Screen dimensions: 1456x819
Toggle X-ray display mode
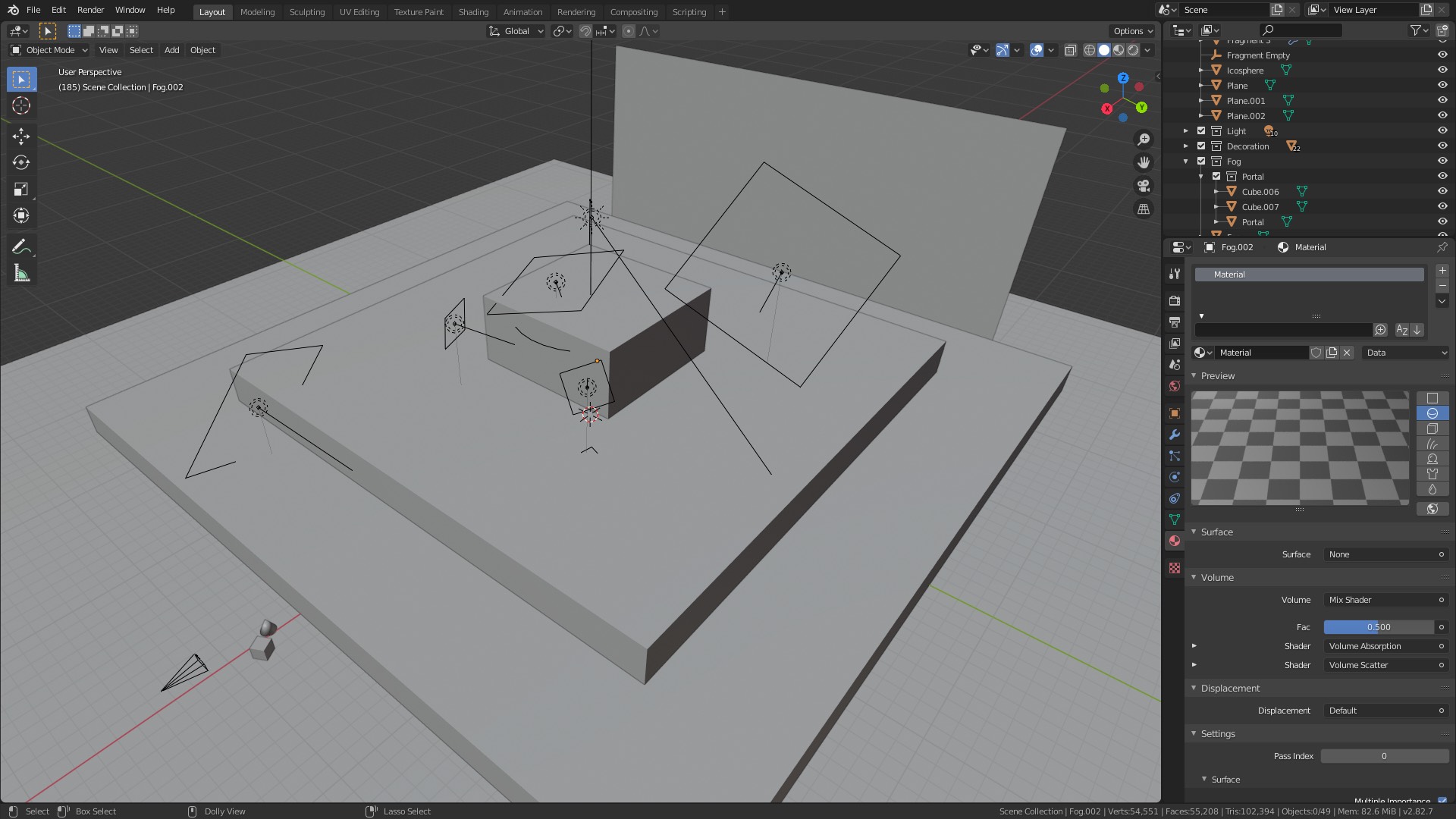point(1070,50)
